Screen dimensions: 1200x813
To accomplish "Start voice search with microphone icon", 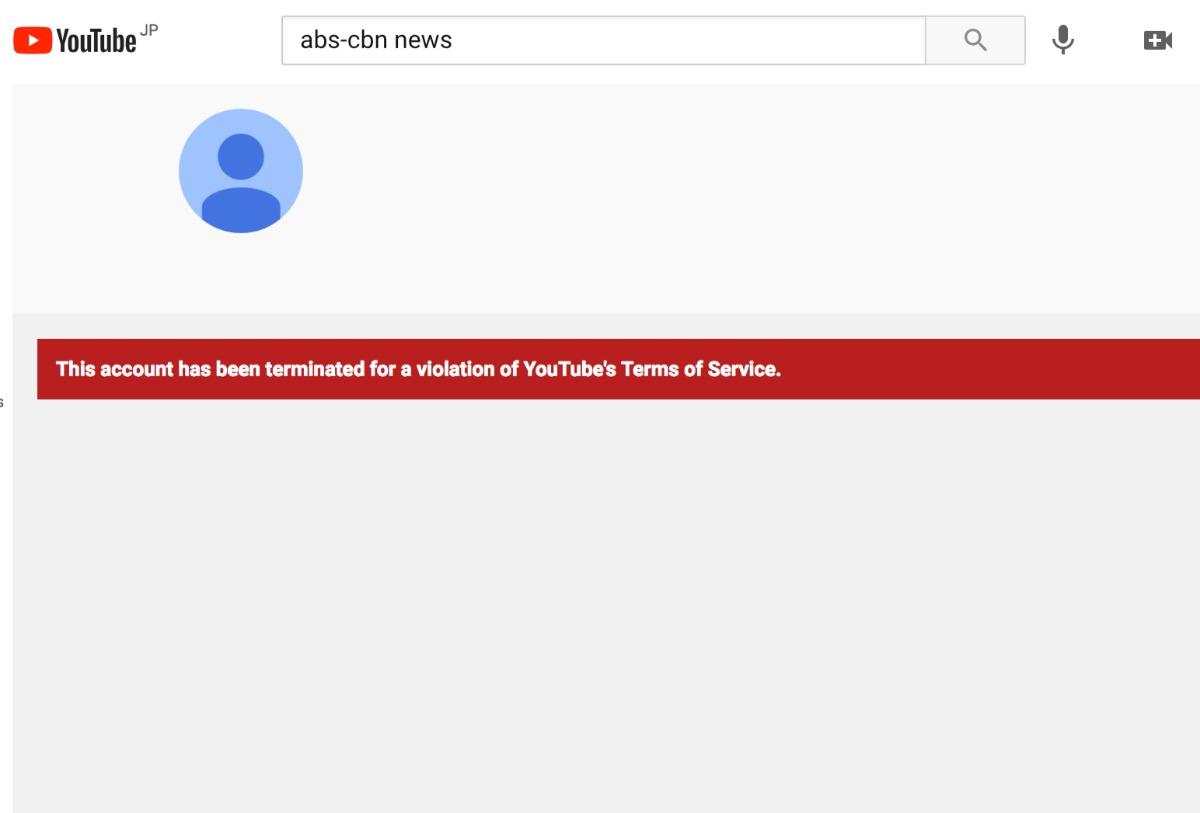I will coord(1063,40).
